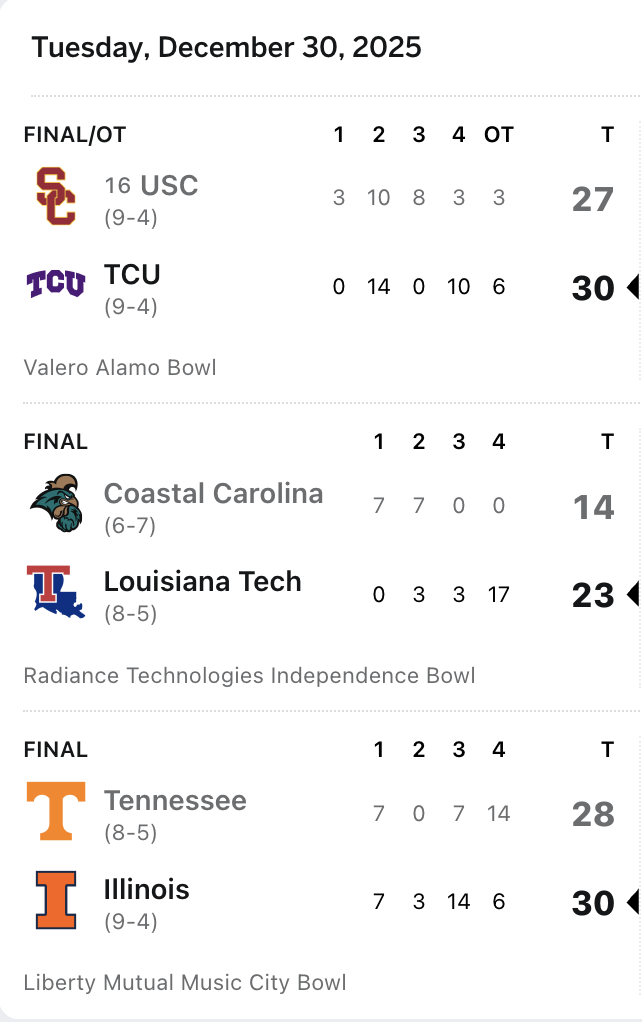Click the Tuesday, December 30, 2025 header
Viewport: 642px width, 1022px height.
click(226, 47)
